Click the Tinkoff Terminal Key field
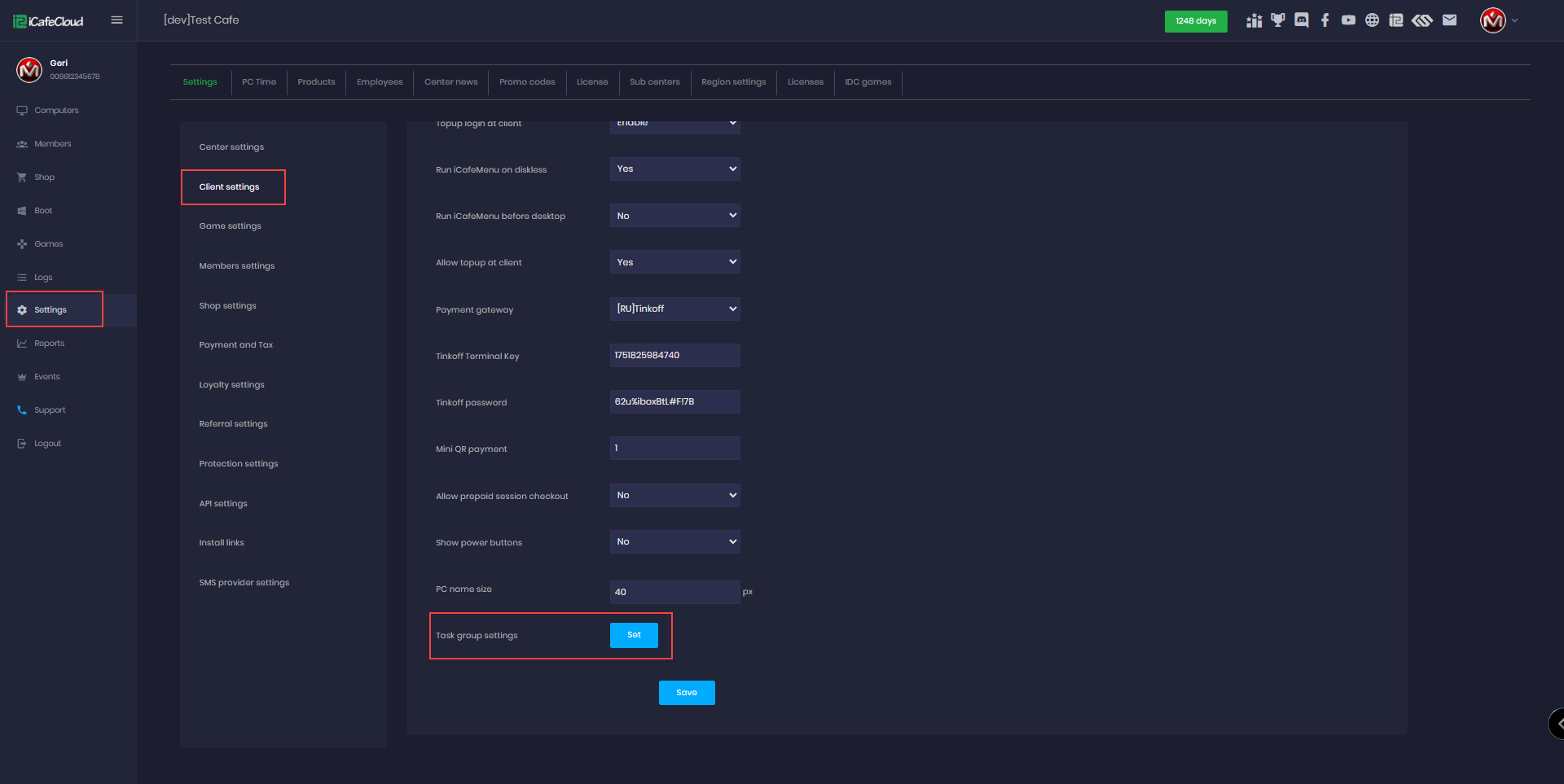 point(674,355)
